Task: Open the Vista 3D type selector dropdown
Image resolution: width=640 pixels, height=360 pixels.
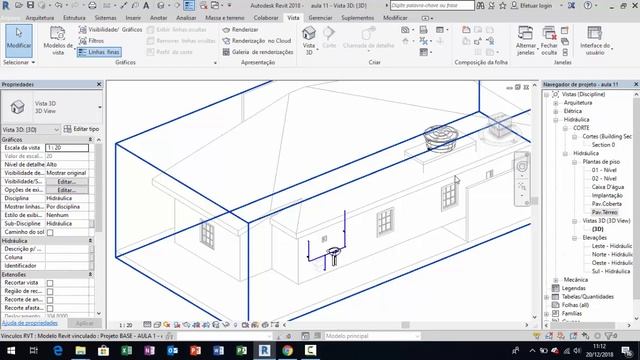Action: (x=100, y=107)
